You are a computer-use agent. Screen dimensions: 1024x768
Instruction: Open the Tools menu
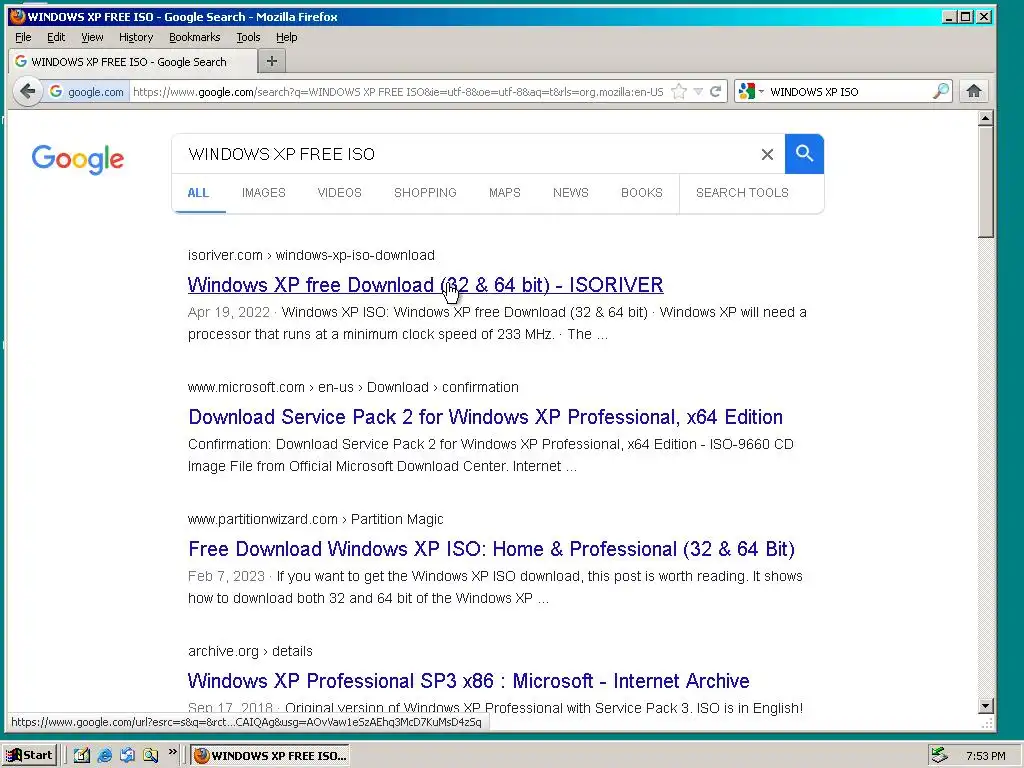248,37
